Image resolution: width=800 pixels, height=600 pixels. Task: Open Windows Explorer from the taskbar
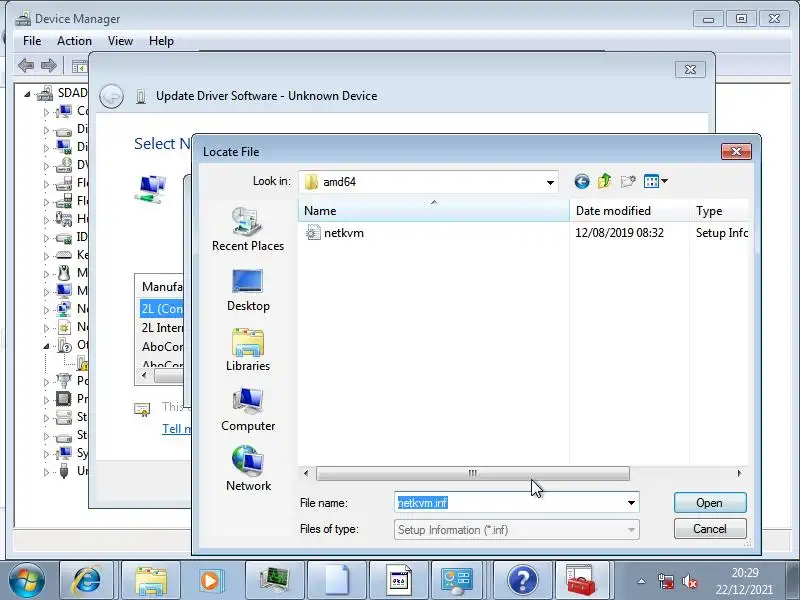tap(151, 580)
